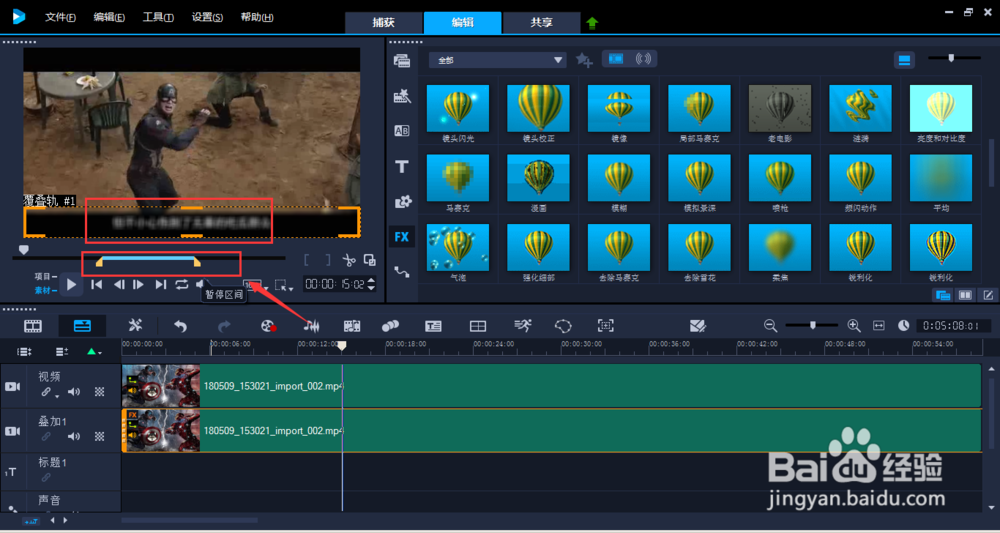This screenshot has width=1000, height=533.
Task: Open the 文件 menu
Action: [x=60, y=17]
